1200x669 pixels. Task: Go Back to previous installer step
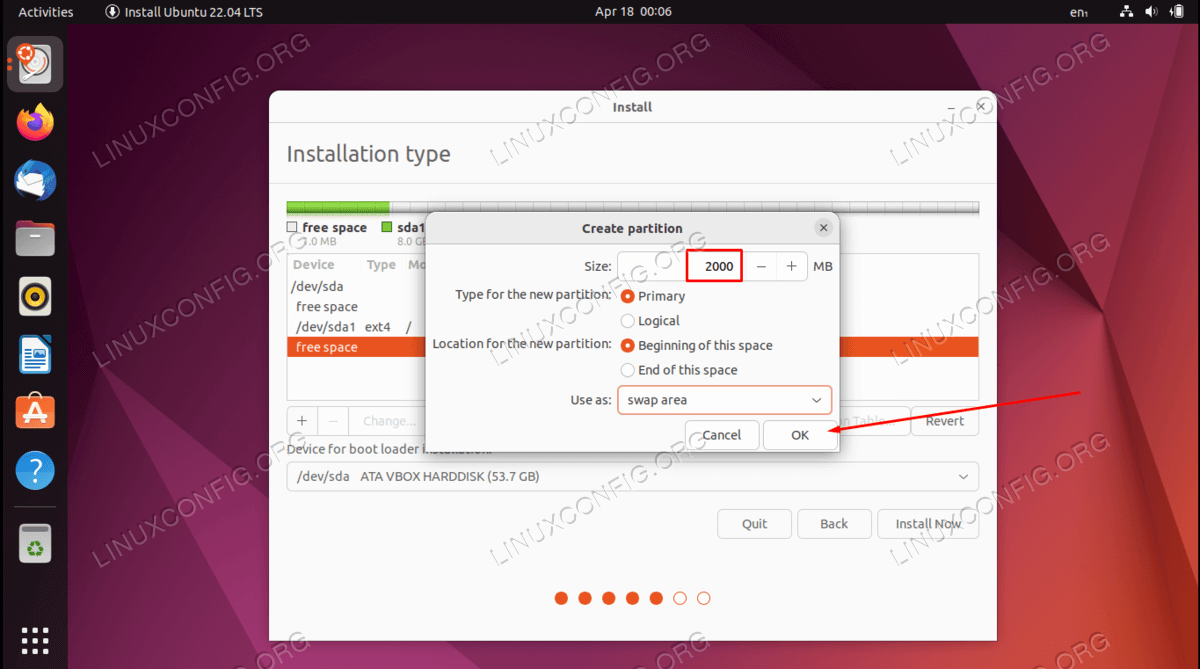[x=834, y=524]
